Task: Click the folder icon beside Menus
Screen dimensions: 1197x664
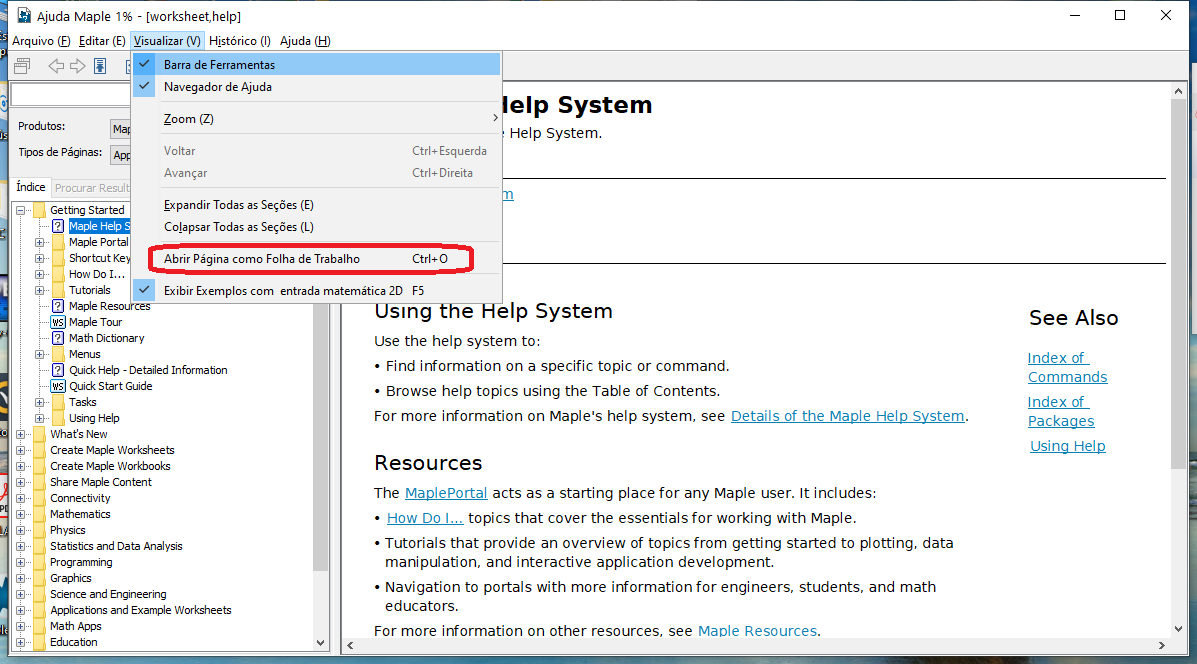Action: [58, 354]
